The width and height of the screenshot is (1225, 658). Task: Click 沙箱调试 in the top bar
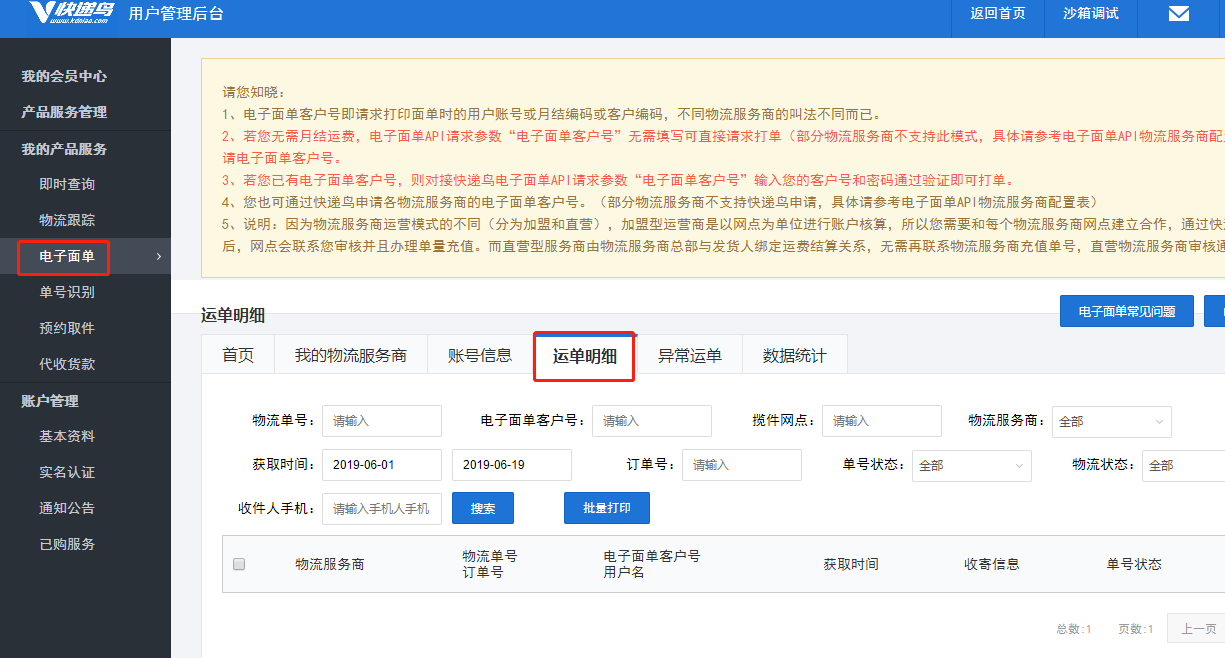point(1090,13)
